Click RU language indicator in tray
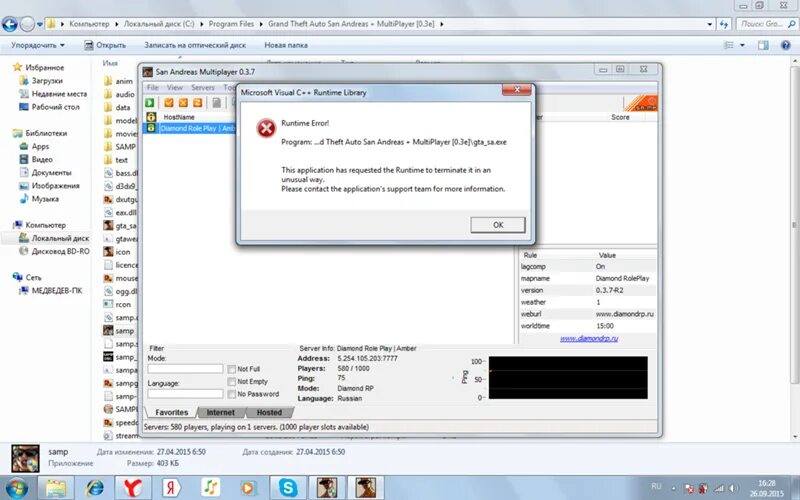Image resolution: width=800 pixels, height=500 pixels. coord(656,486)
